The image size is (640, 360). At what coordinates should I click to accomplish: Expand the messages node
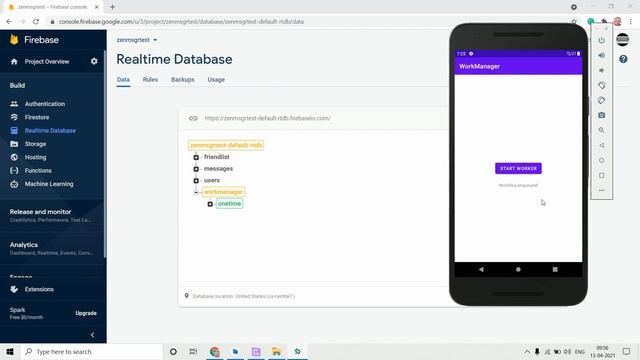tap(196, 169)
